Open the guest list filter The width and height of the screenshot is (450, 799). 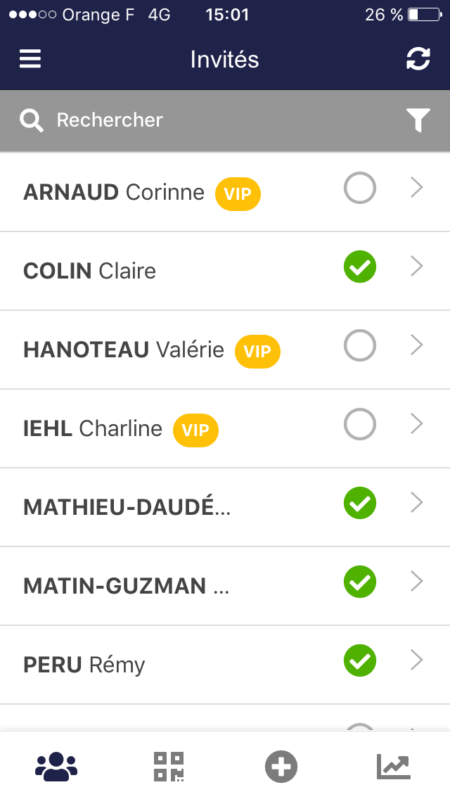418,120
